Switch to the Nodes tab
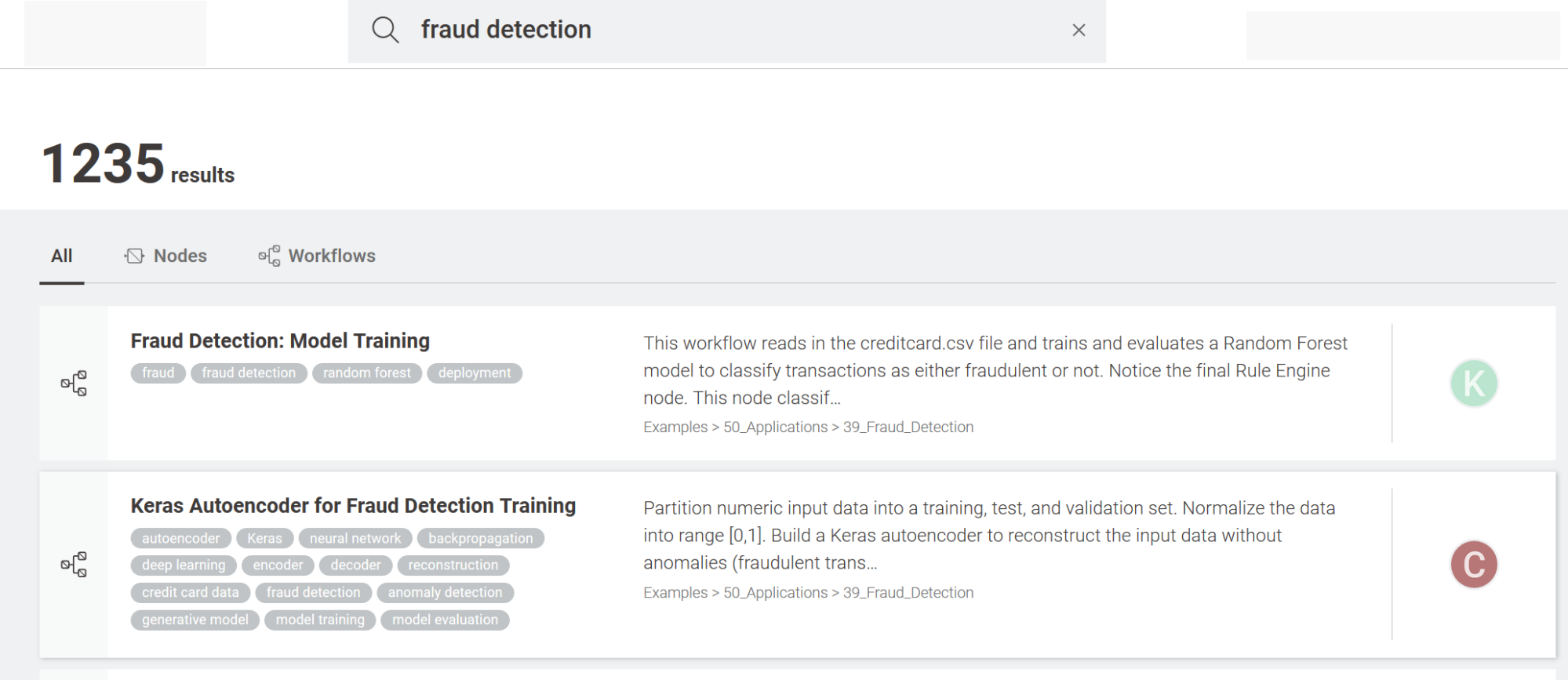This screenshot has width=1568, height=680. 166,256
